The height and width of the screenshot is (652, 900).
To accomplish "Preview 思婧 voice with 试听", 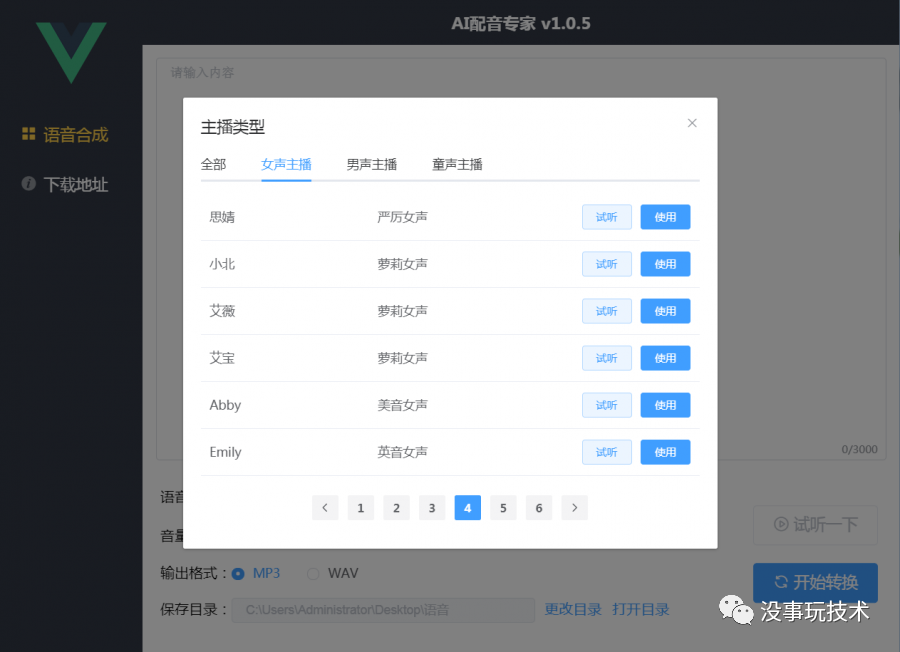I will coord(607,217).
